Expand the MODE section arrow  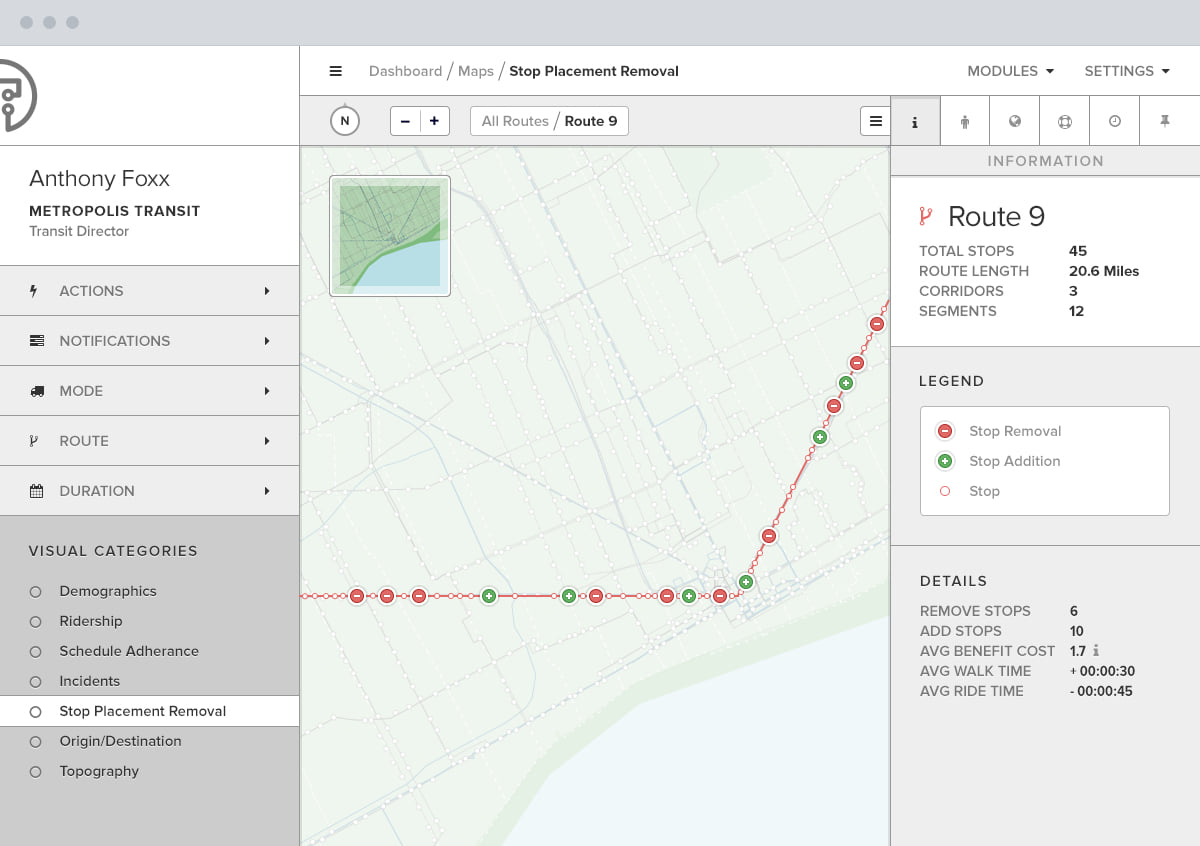tap(267, 391)
